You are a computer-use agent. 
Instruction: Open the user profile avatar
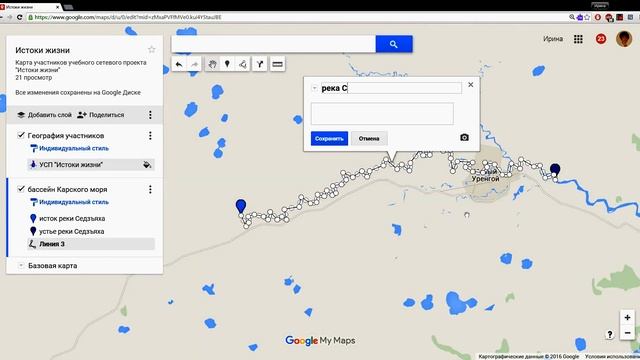coord(624,39)
